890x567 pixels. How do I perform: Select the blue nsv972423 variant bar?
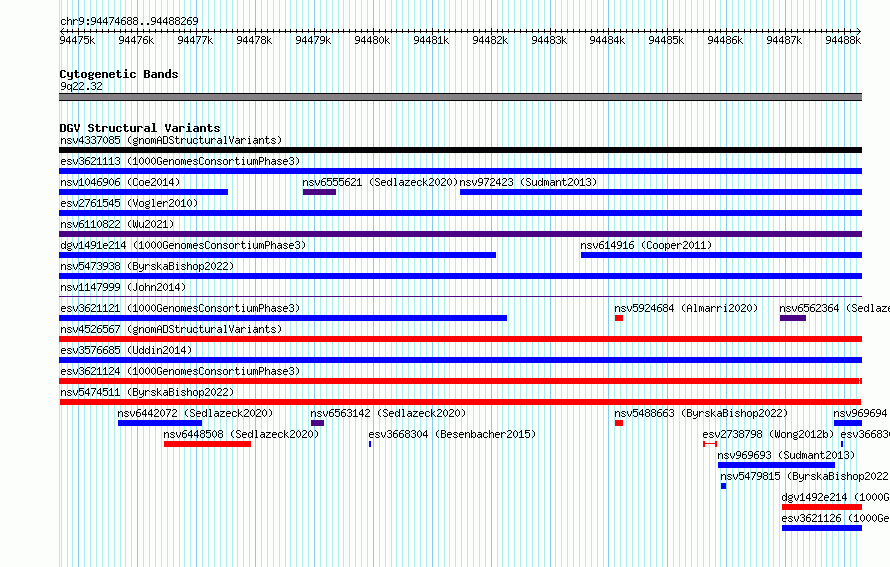tap(661, 192)
